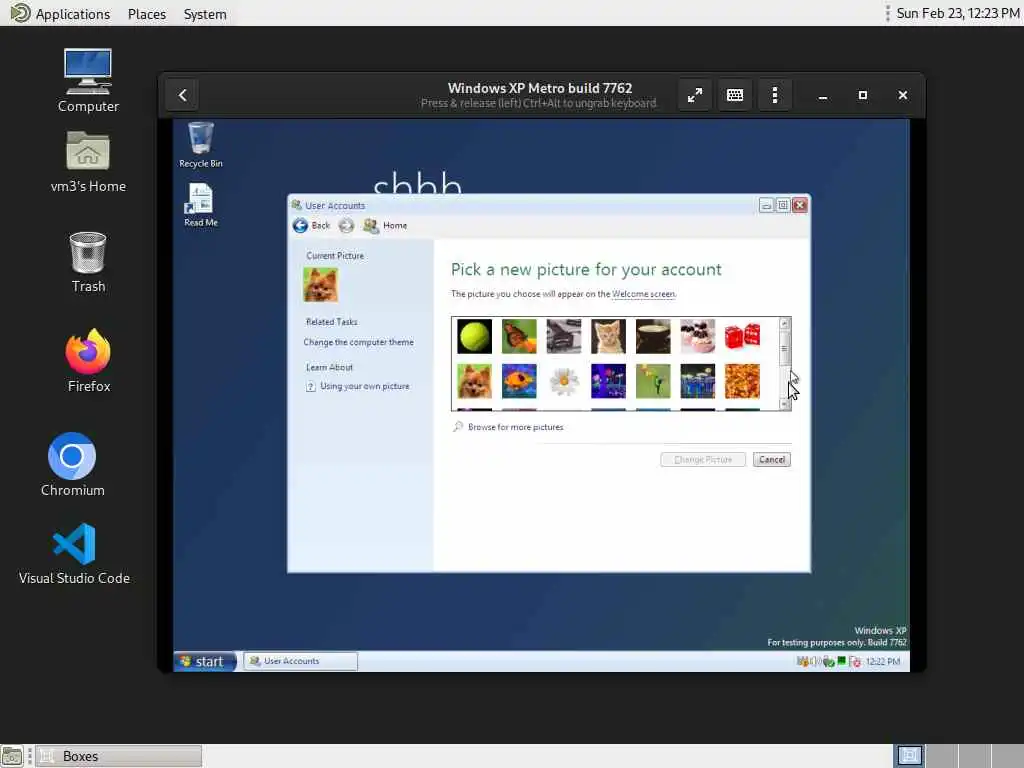Open the System menu
Viewport: 1024px width, 768px height.
coord(205,14)
